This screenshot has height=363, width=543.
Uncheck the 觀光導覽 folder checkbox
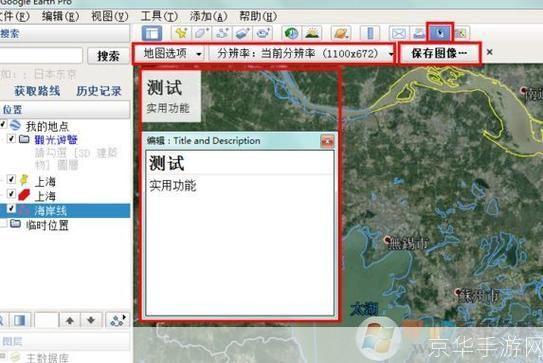(x=11, y=139)
